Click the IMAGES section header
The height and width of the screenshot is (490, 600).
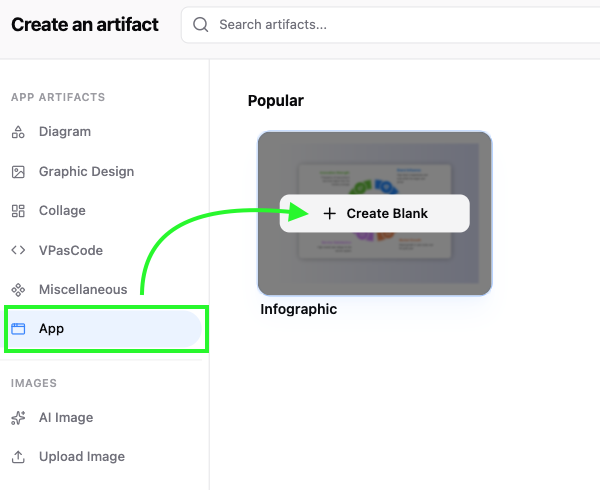(x=34, y=383)
